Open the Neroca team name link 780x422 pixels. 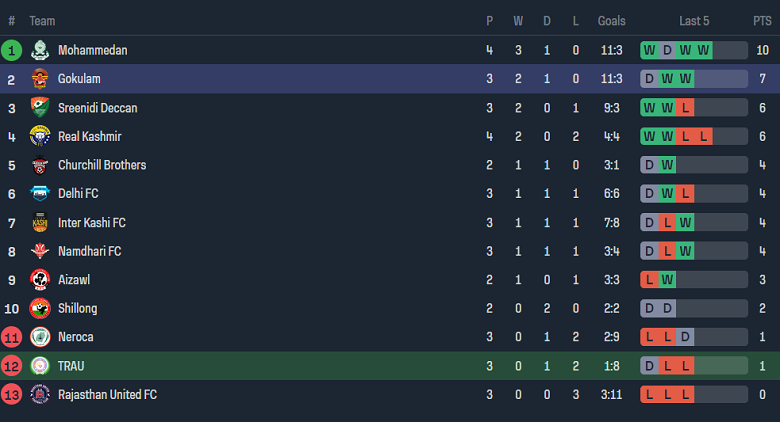coord(75,337)
